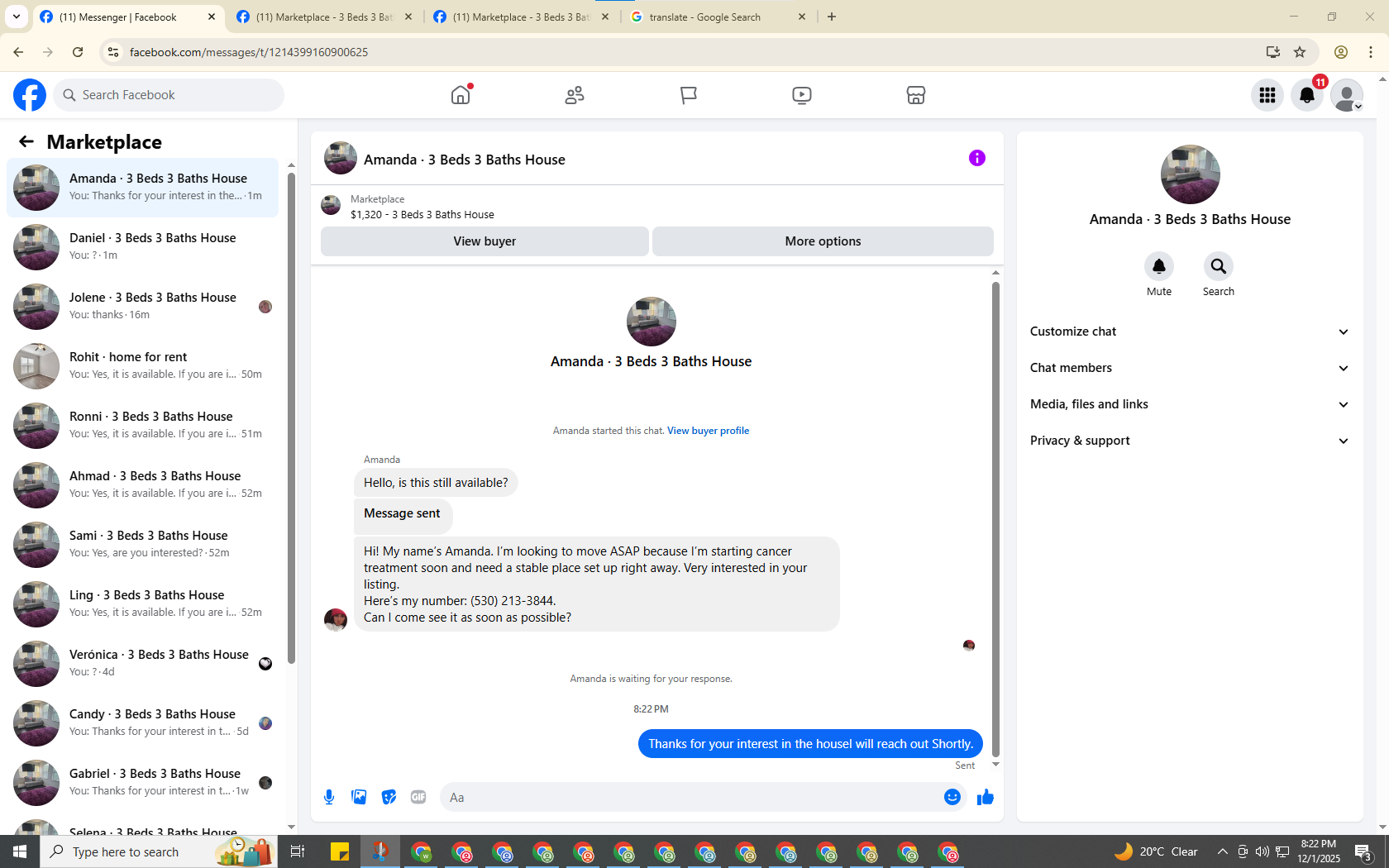
Task: Open the Facebook menu grid icon
Action: (1267, 95)
